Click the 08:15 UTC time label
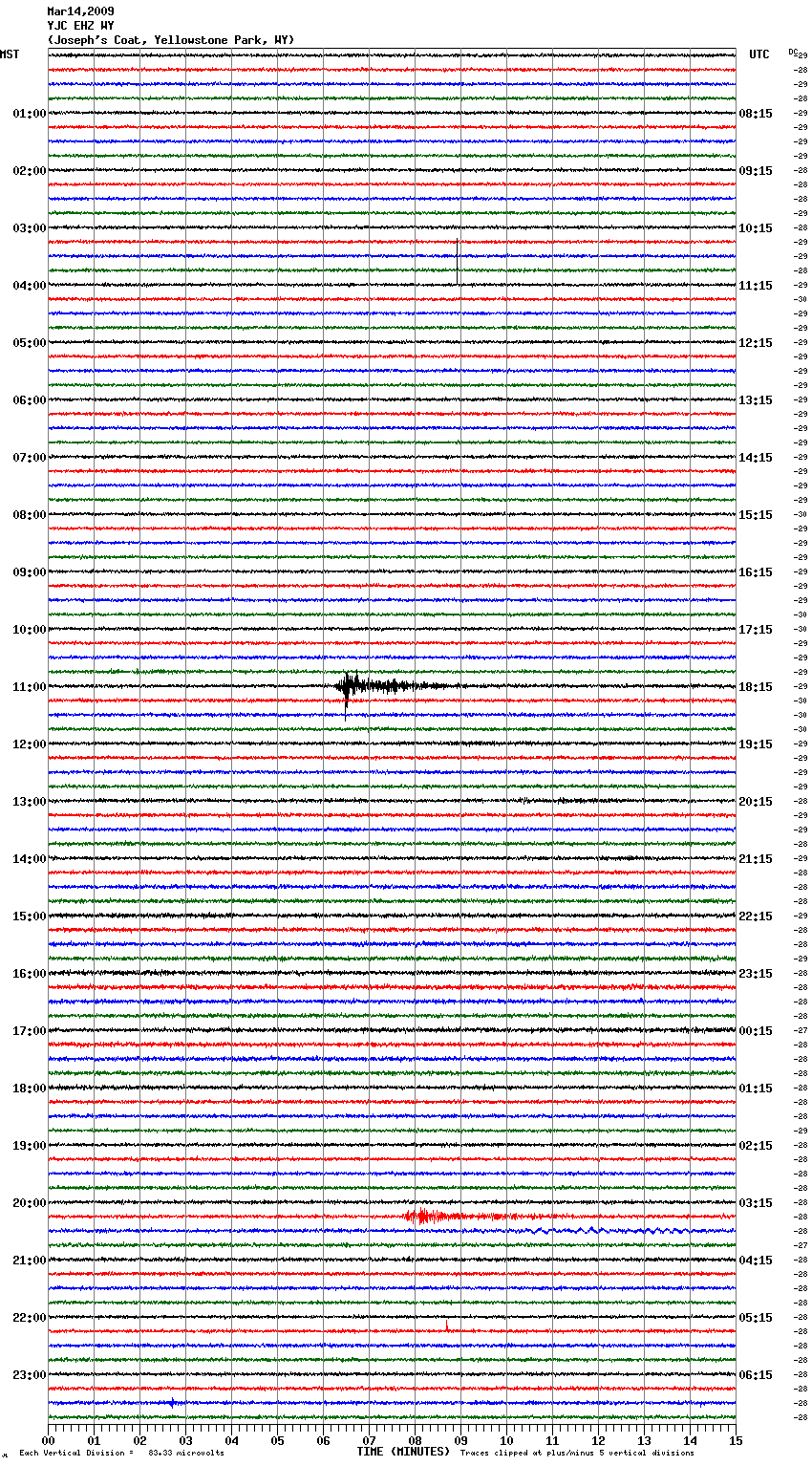The width and height of the screenshot is (812, 1466). click(x=756, y=114)
